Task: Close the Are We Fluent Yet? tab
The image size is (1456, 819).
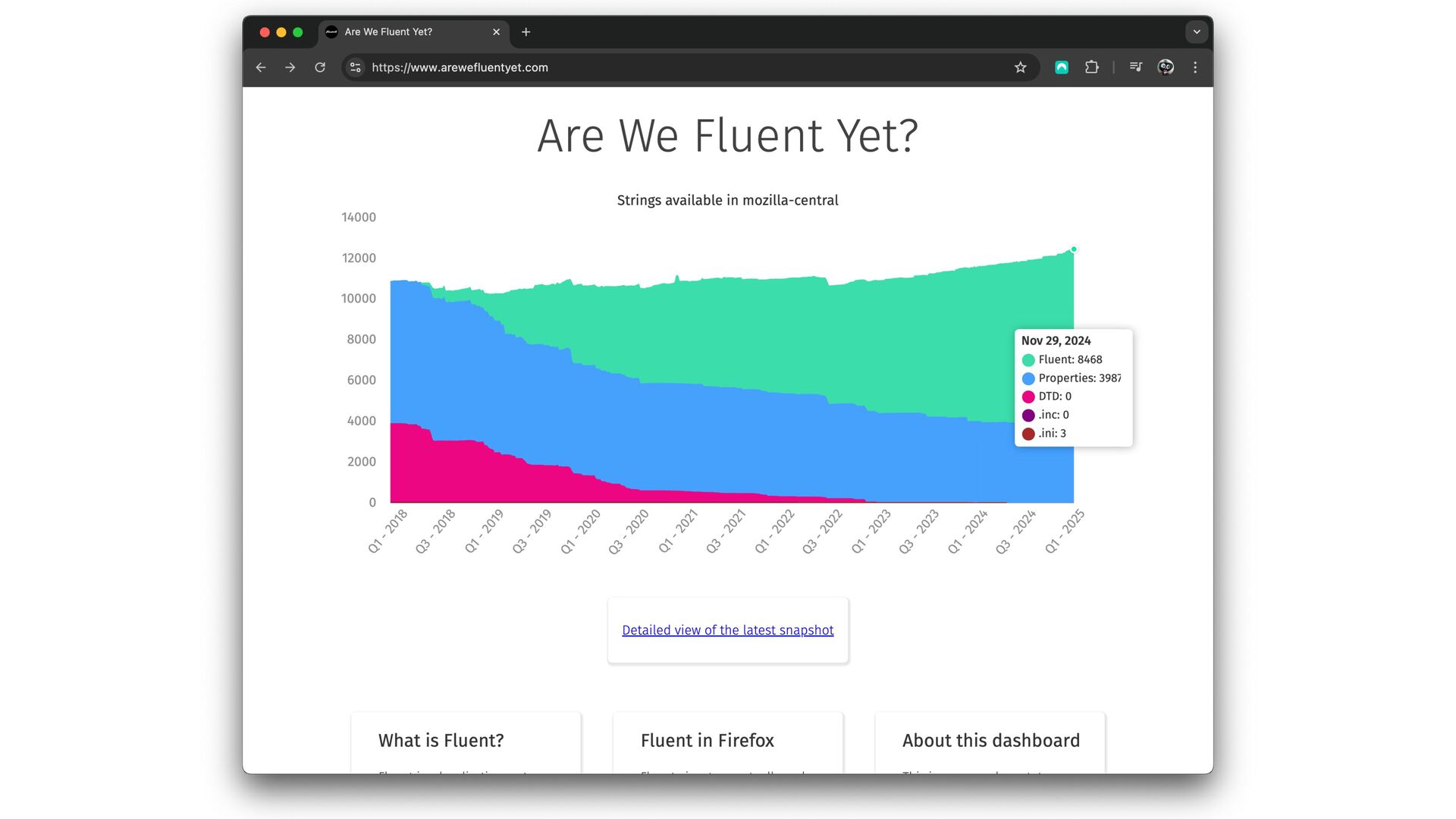Action: [496, 32]
